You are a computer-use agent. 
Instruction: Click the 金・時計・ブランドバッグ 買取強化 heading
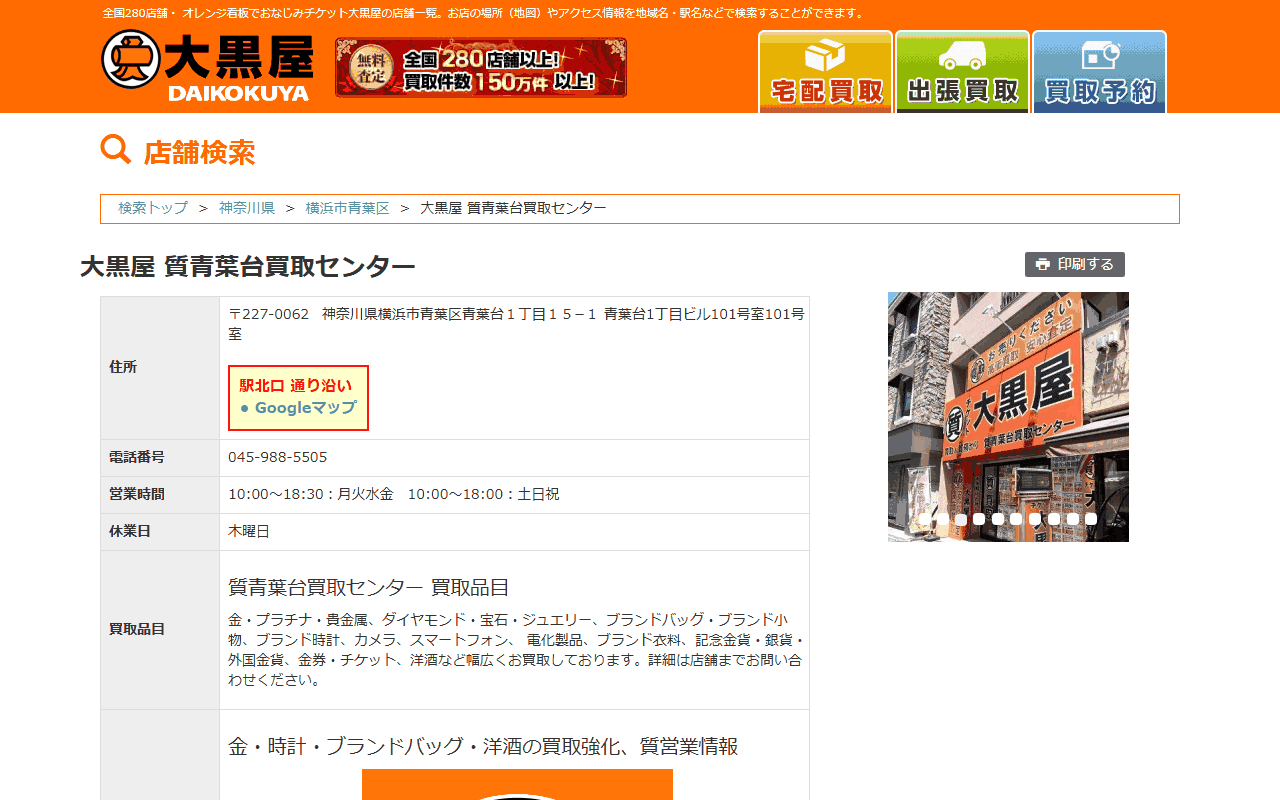click(483, 746)
